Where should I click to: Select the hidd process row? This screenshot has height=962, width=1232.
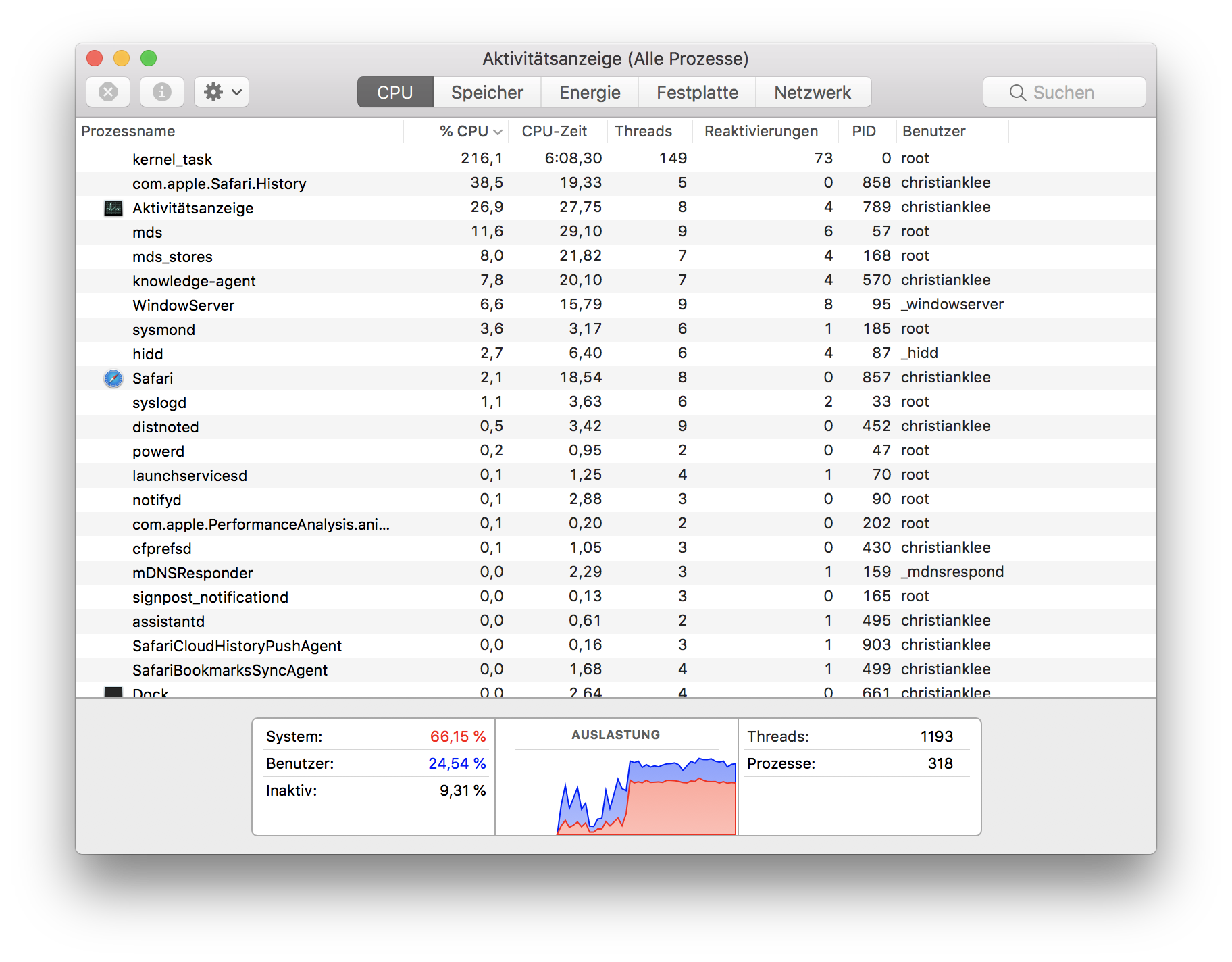[616, 353]
